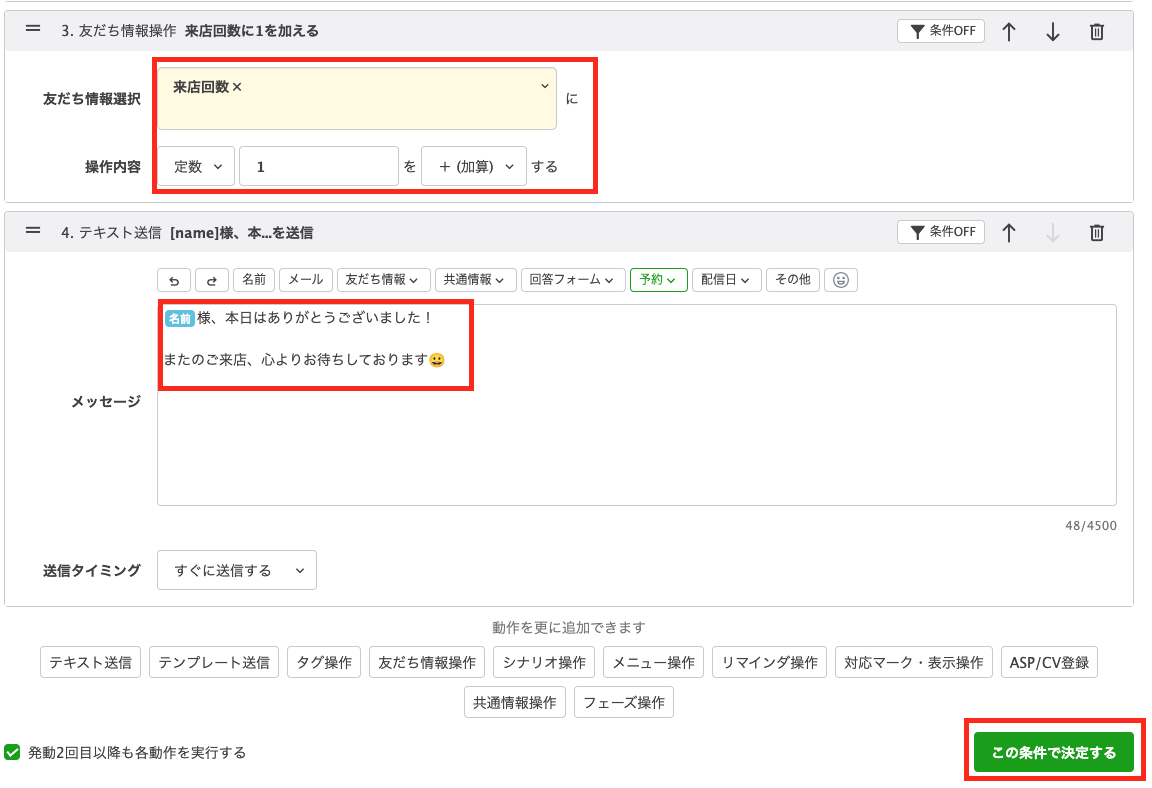The height and width of the screenshot is (788, 1152).
Task: Open the 予約 insertion menu
Action: pyautogui.click(x=658, y=280)
